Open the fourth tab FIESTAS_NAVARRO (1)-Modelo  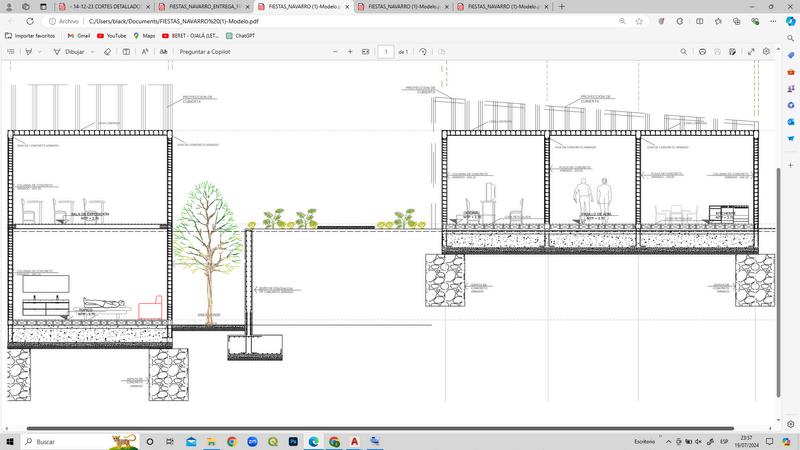tap(403, 7)
